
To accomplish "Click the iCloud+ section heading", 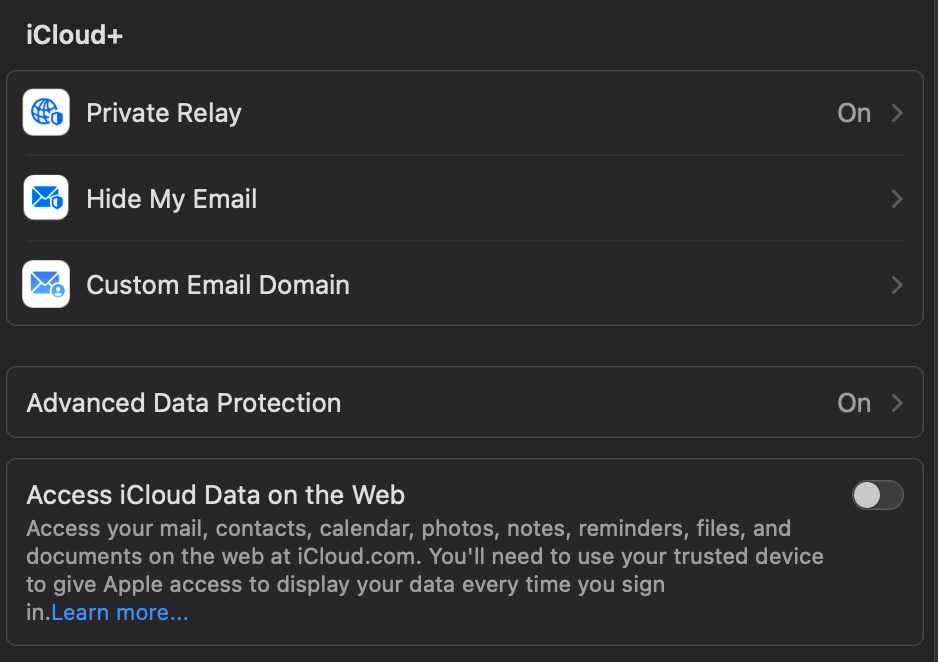I will coord(75,35).
